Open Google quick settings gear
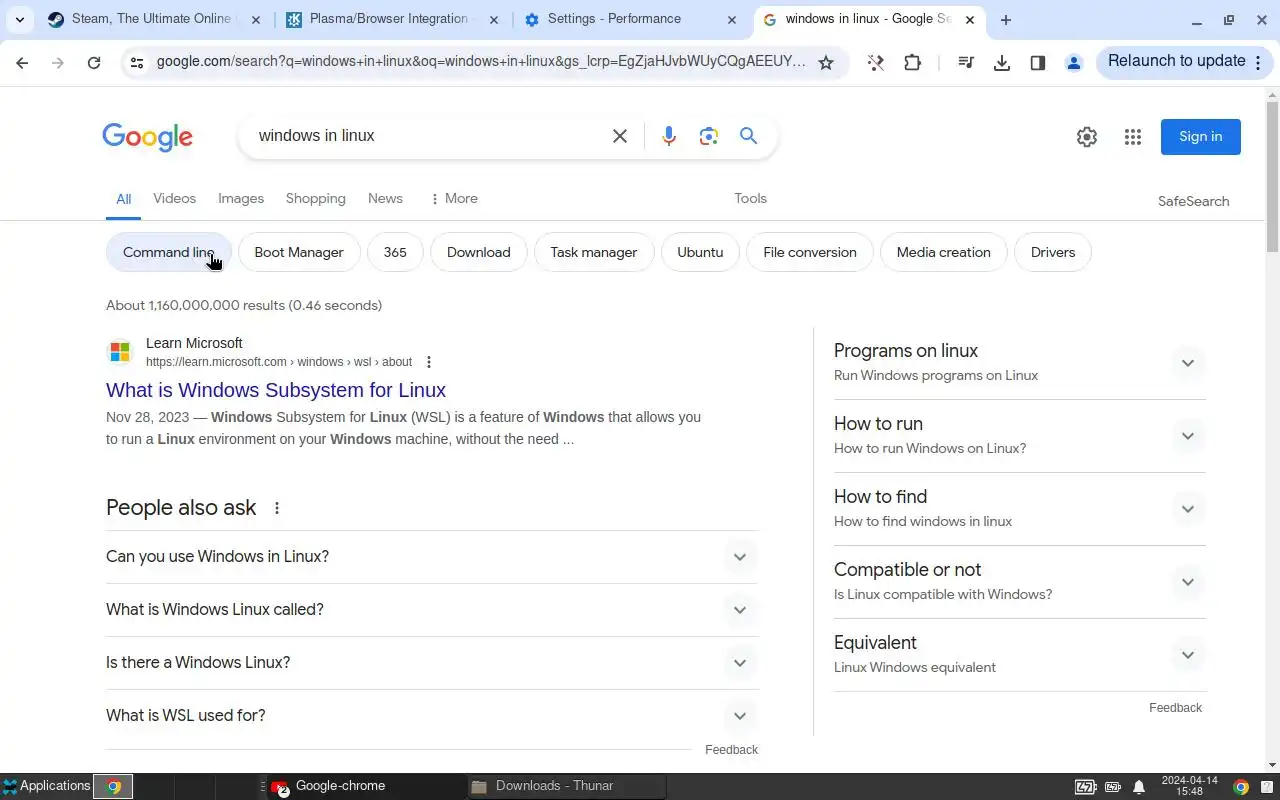 [1087, 137]
